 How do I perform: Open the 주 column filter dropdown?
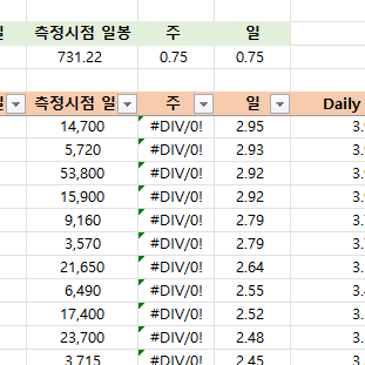pos(203,104)
